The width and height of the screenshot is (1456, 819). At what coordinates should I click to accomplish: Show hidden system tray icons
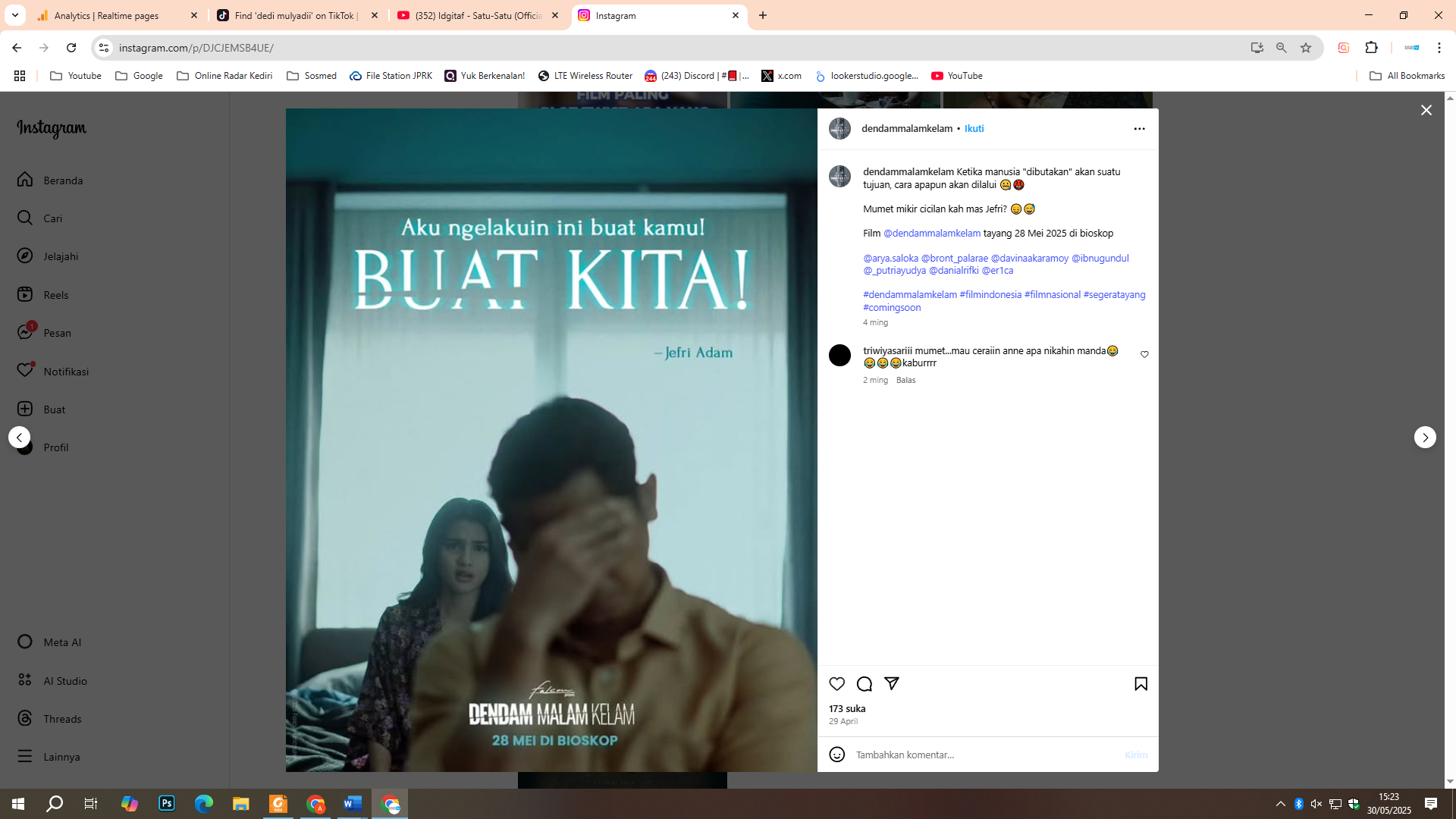1280,804
